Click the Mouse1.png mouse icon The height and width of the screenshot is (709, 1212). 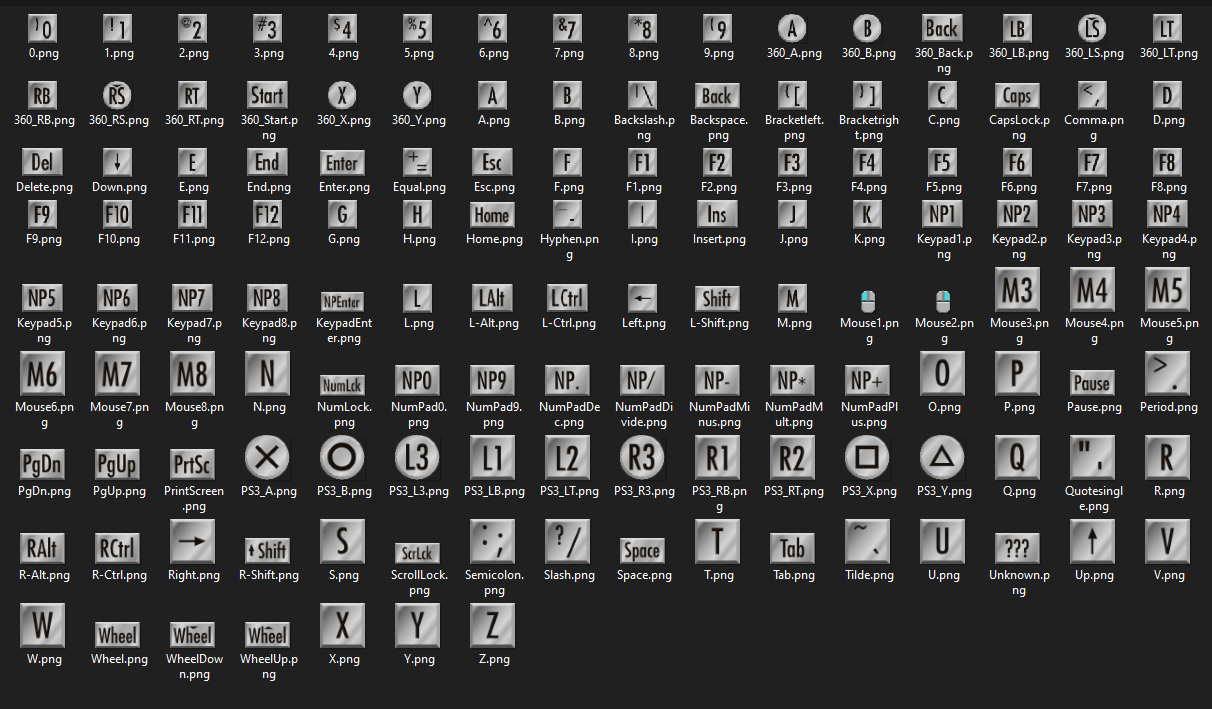click(x=867, y=300)
